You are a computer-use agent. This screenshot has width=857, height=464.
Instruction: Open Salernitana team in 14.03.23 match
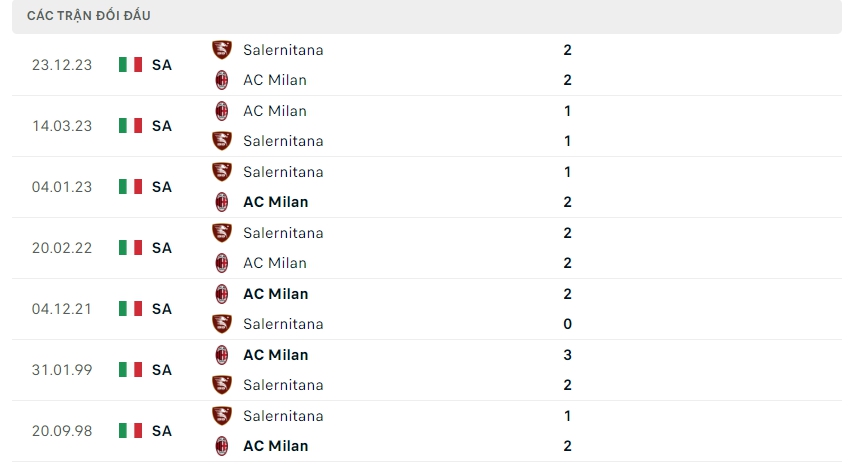283,141
